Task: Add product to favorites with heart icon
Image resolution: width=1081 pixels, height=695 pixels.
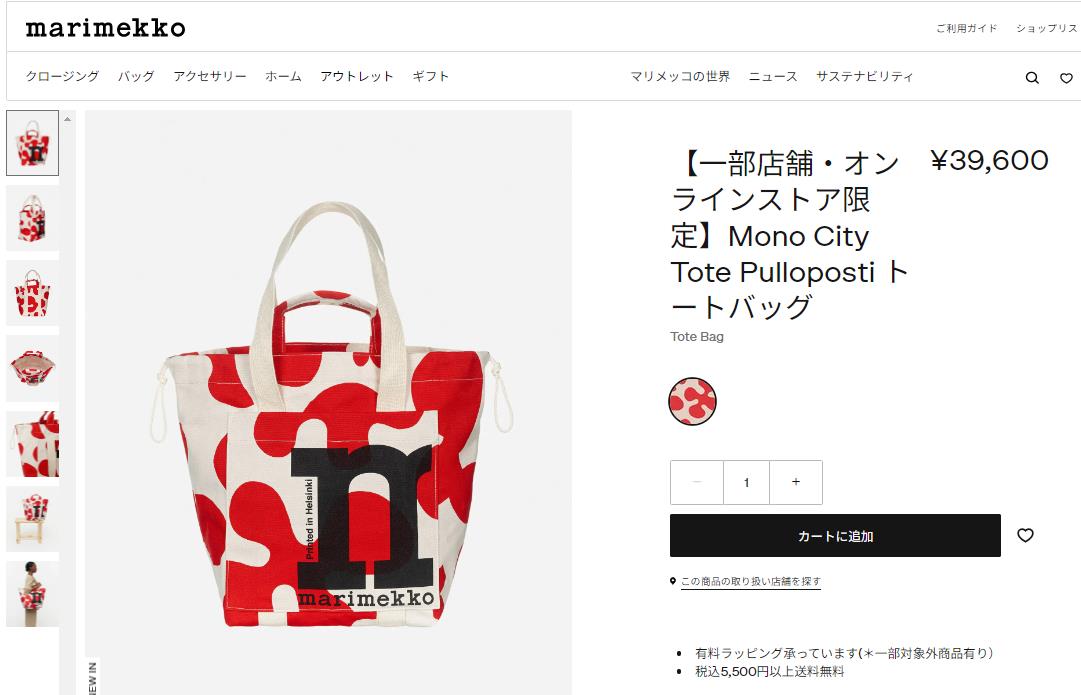Action: click(x=1025, y=535)
